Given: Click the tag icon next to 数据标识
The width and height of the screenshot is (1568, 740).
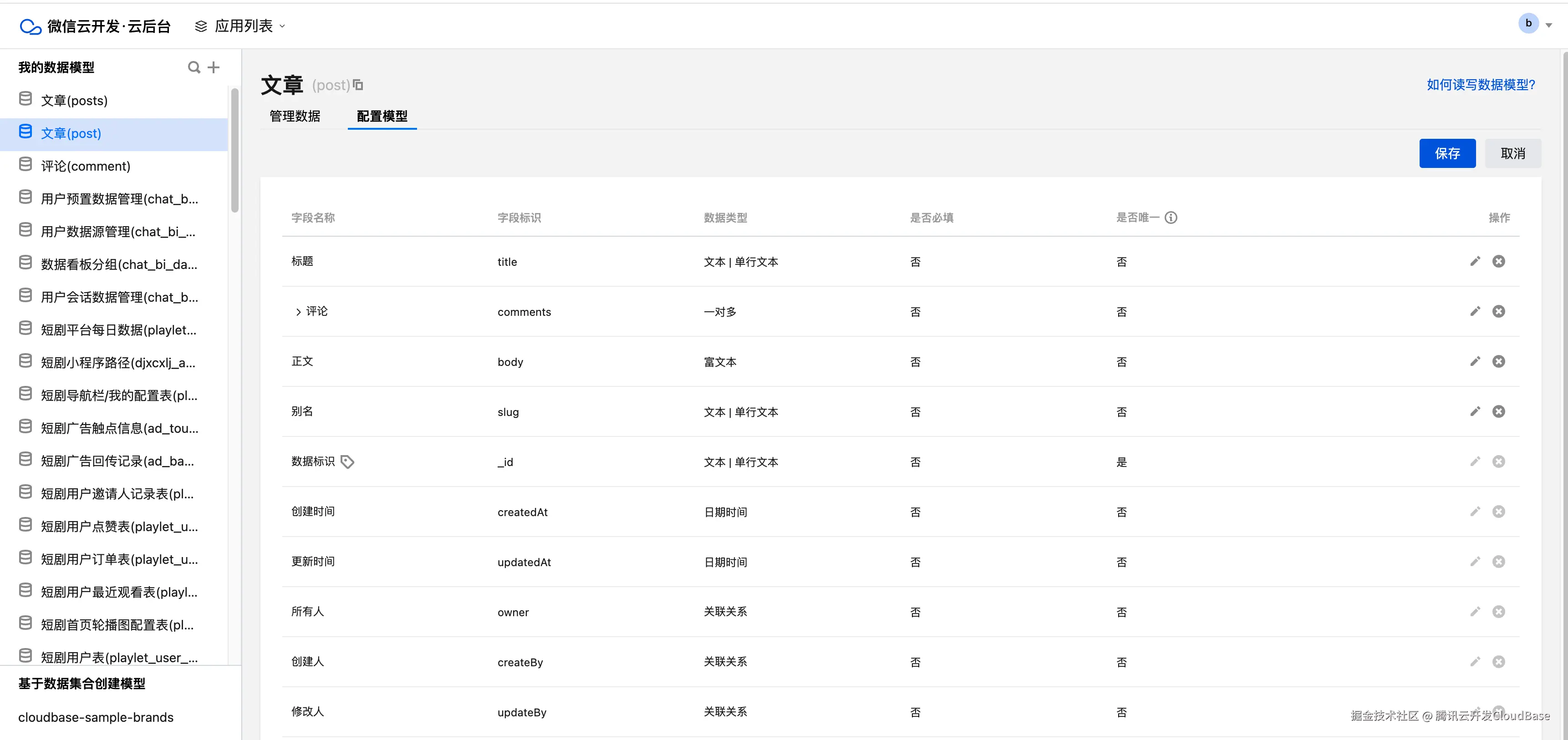Looking at the screenshot, I should coord(347,462).
